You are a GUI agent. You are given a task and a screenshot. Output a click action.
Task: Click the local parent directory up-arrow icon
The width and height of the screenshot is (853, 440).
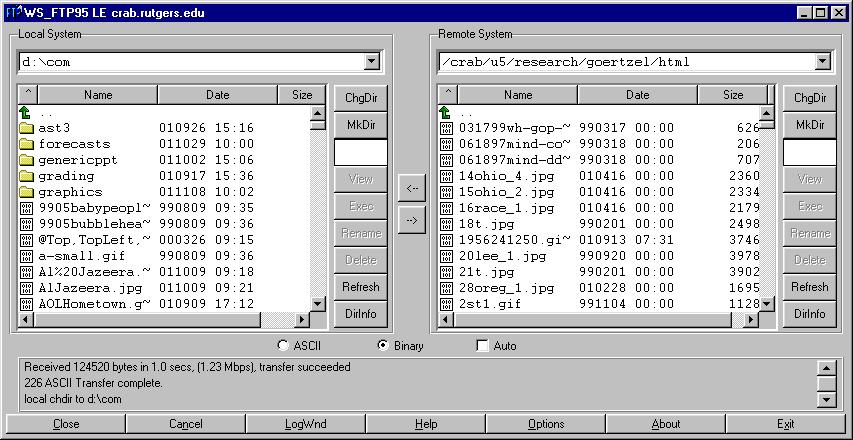coord(26,112)
